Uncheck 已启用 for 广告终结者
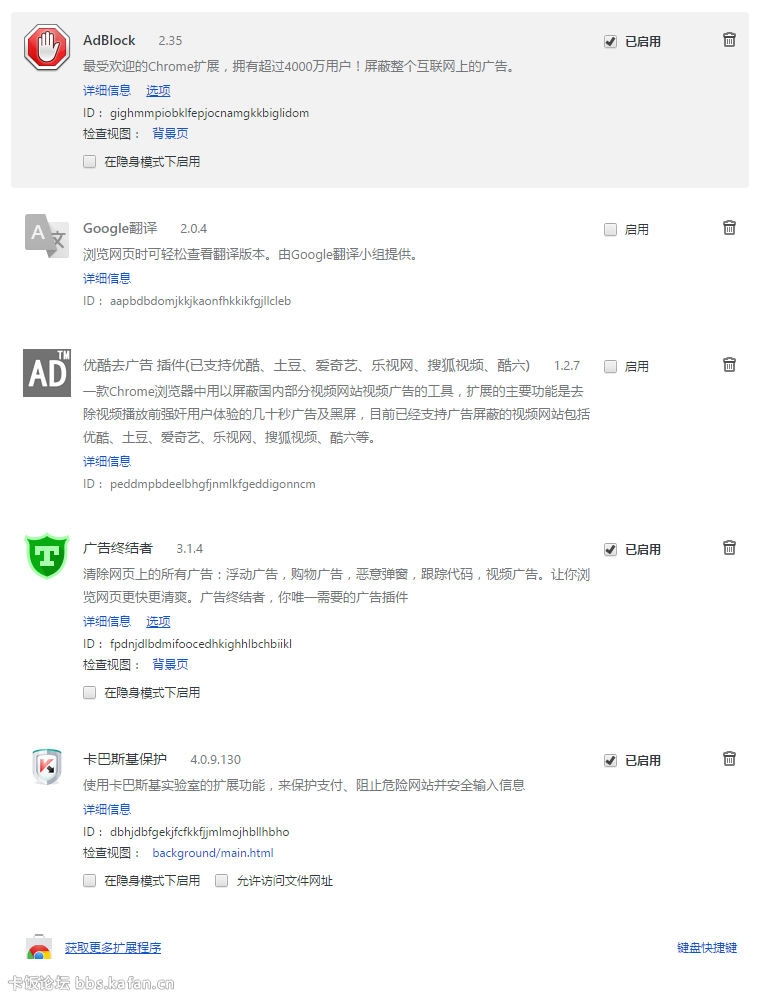 coord(611,549)
